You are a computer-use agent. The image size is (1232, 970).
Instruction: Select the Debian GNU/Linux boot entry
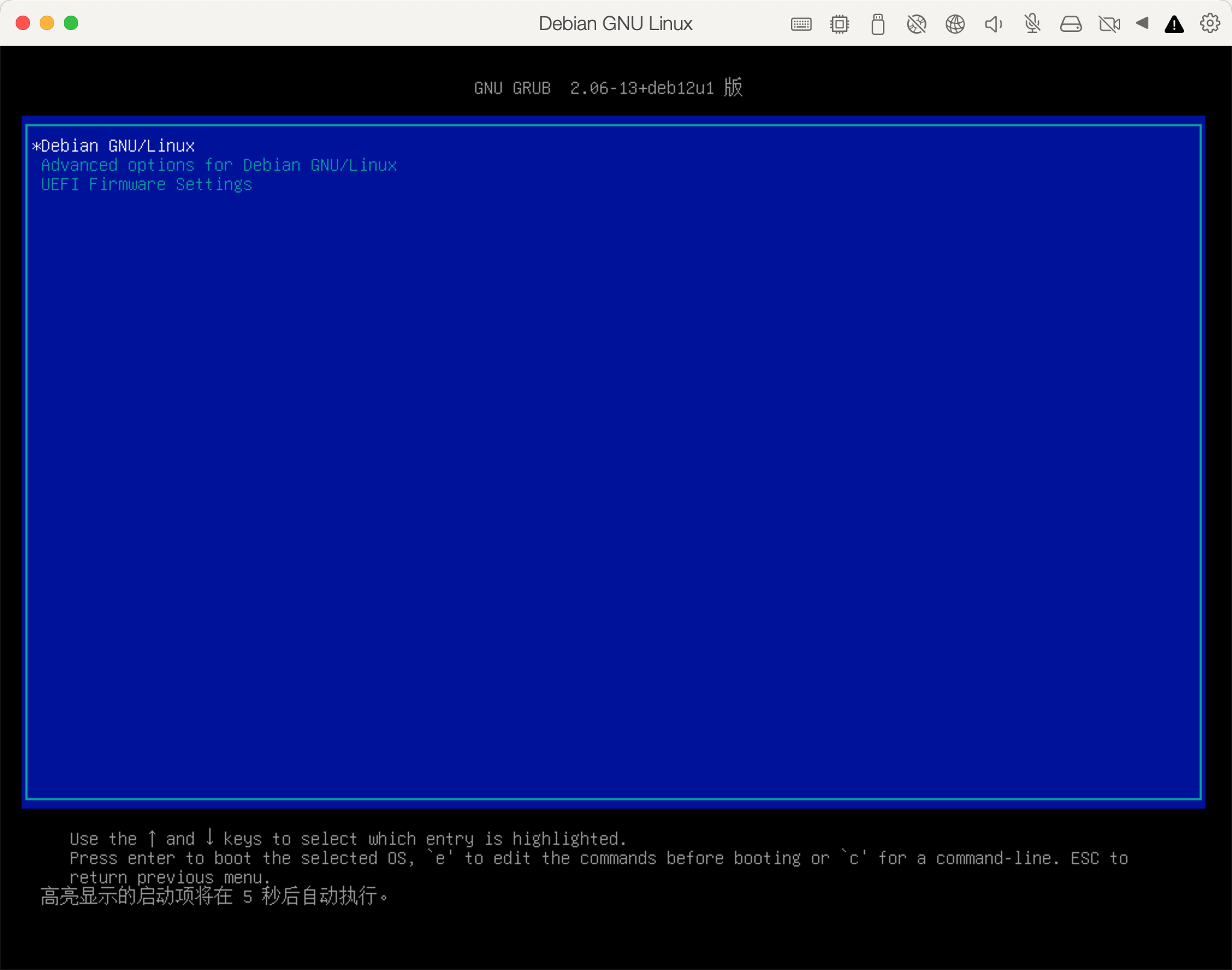[114, 146]
